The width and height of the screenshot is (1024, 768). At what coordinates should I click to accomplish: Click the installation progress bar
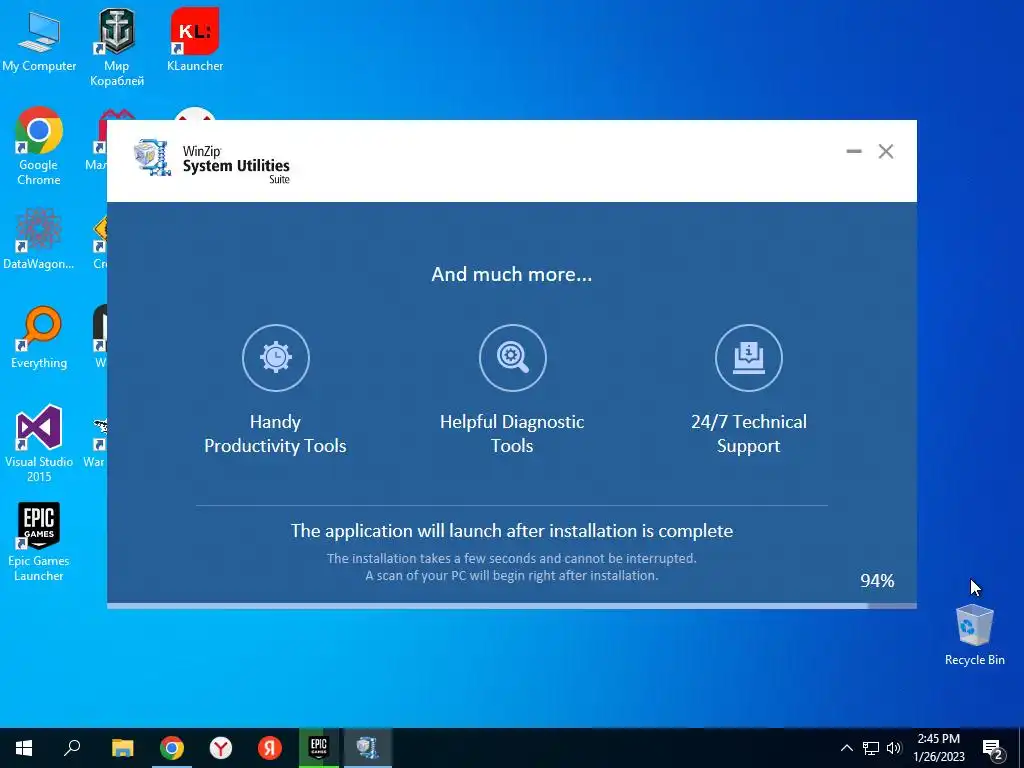click(512, 606)
